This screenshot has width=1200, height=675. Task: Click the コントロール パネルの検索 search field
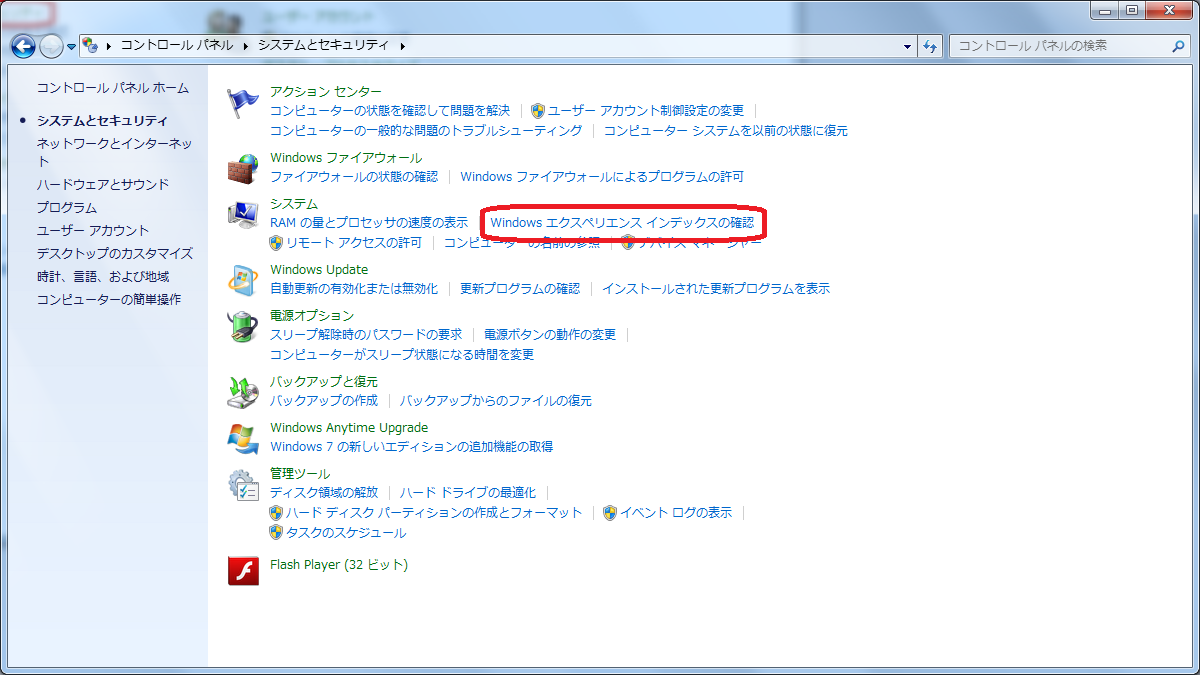tap(1060, 46)
